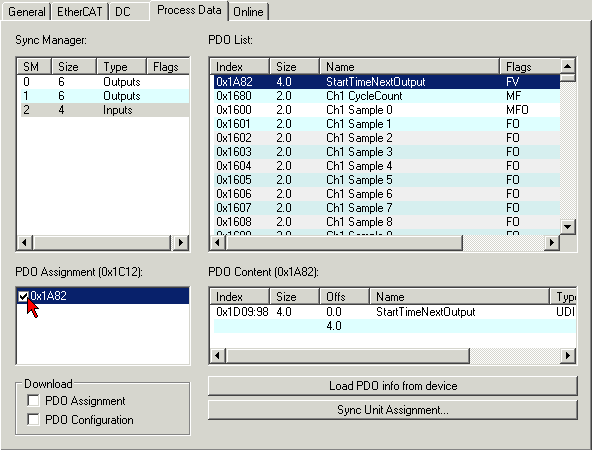592x450 pixels.
Task: Click Size column header in Sync Manager
Action: tap(74, 66)
